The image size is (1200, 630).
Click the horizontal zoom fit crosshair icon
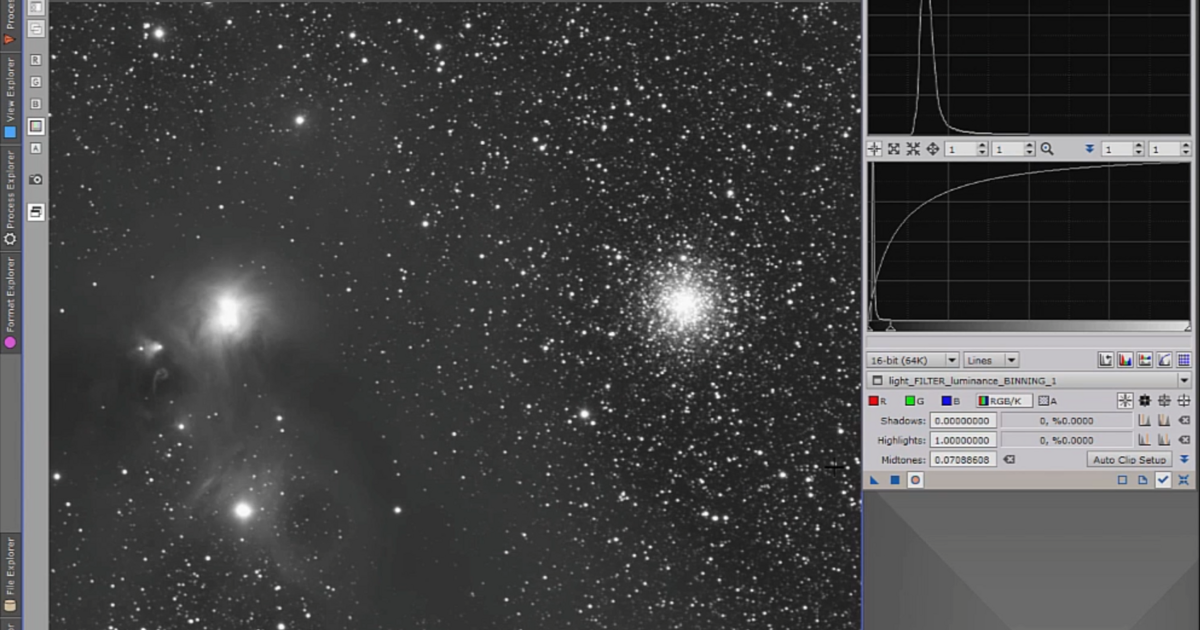875,148
